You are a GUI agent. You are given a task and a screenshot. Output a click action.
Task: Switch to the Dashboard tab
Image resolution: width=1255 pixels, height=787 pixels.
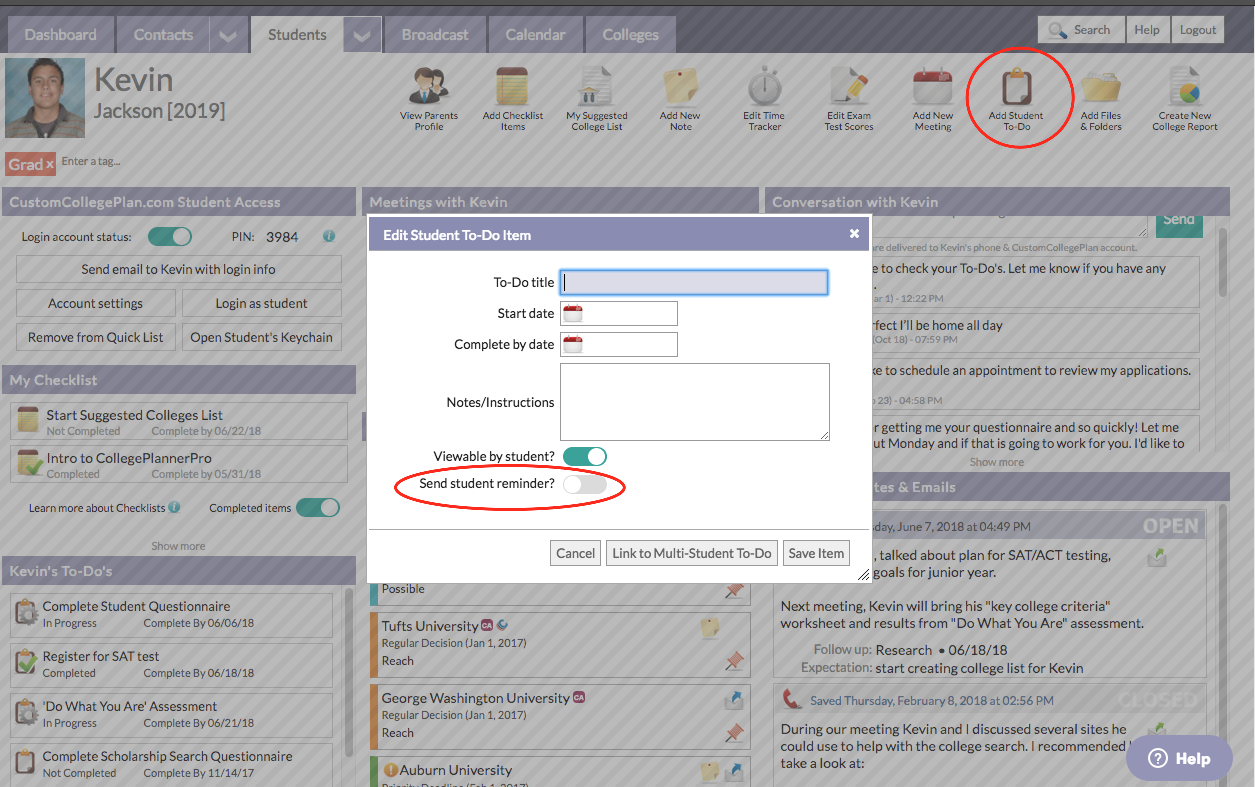pos(61,35)
